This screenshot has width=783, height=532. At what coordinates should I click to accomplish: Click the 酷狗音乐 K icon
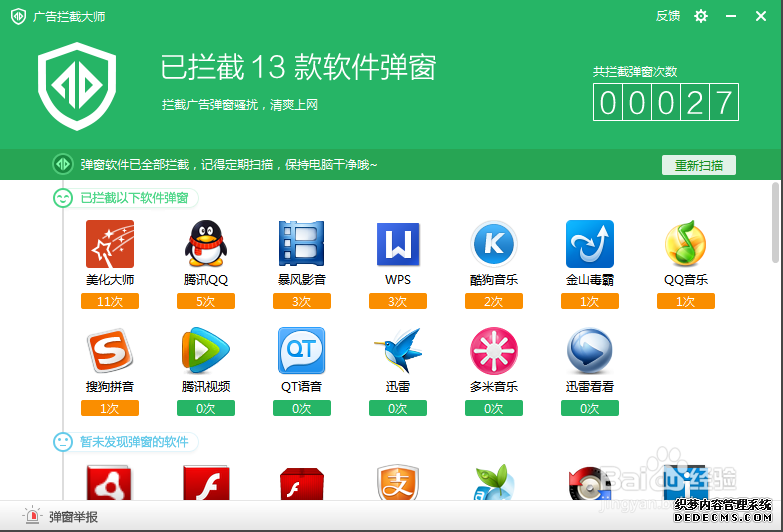pos(494,244)
